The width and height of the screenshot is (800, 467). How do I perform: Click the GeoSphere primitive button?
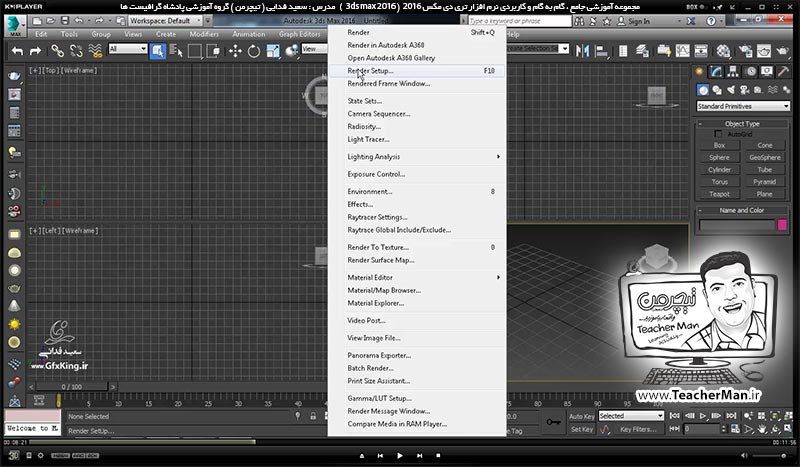pyautogui.click(x=764, y=158)
